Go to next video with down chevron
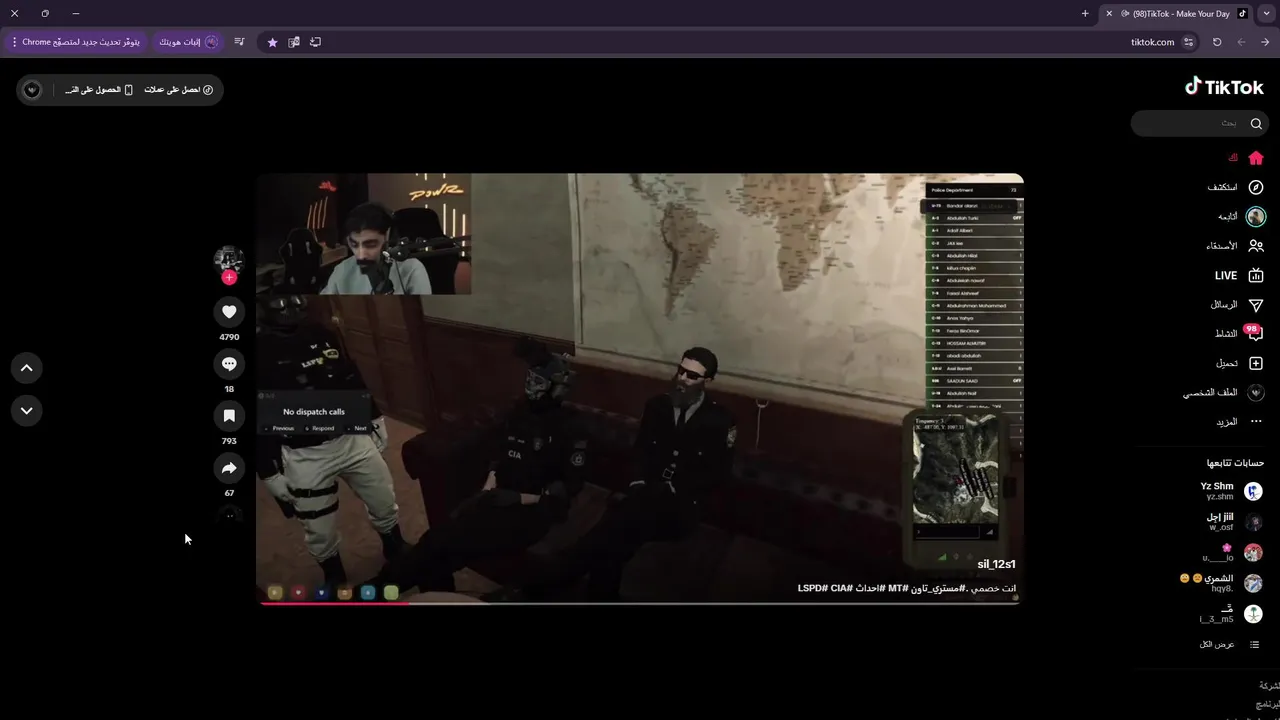1280x720 pixels. [x=27, y=410]
